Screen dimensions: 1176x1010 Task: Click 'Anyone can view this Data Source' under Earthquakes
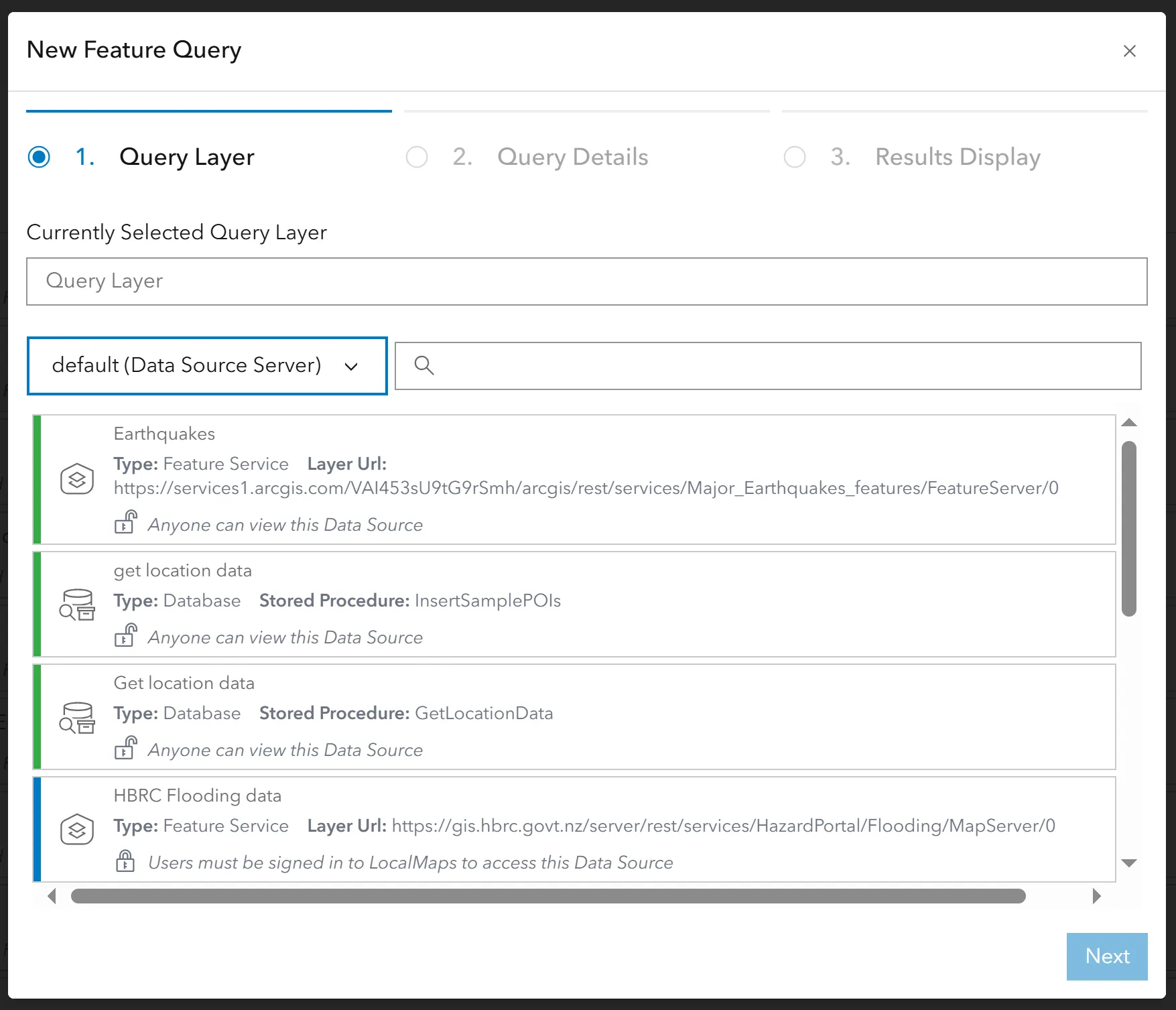click(x=285, y=525)
